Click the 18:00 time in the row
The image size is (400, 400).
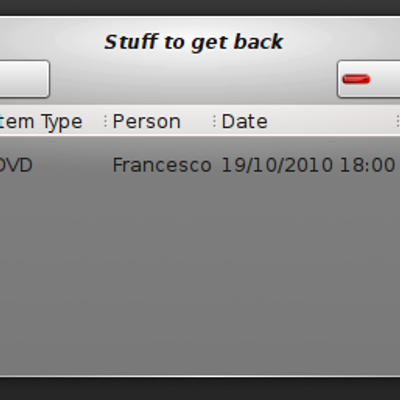pyautogui.click(x=367, y=165)
